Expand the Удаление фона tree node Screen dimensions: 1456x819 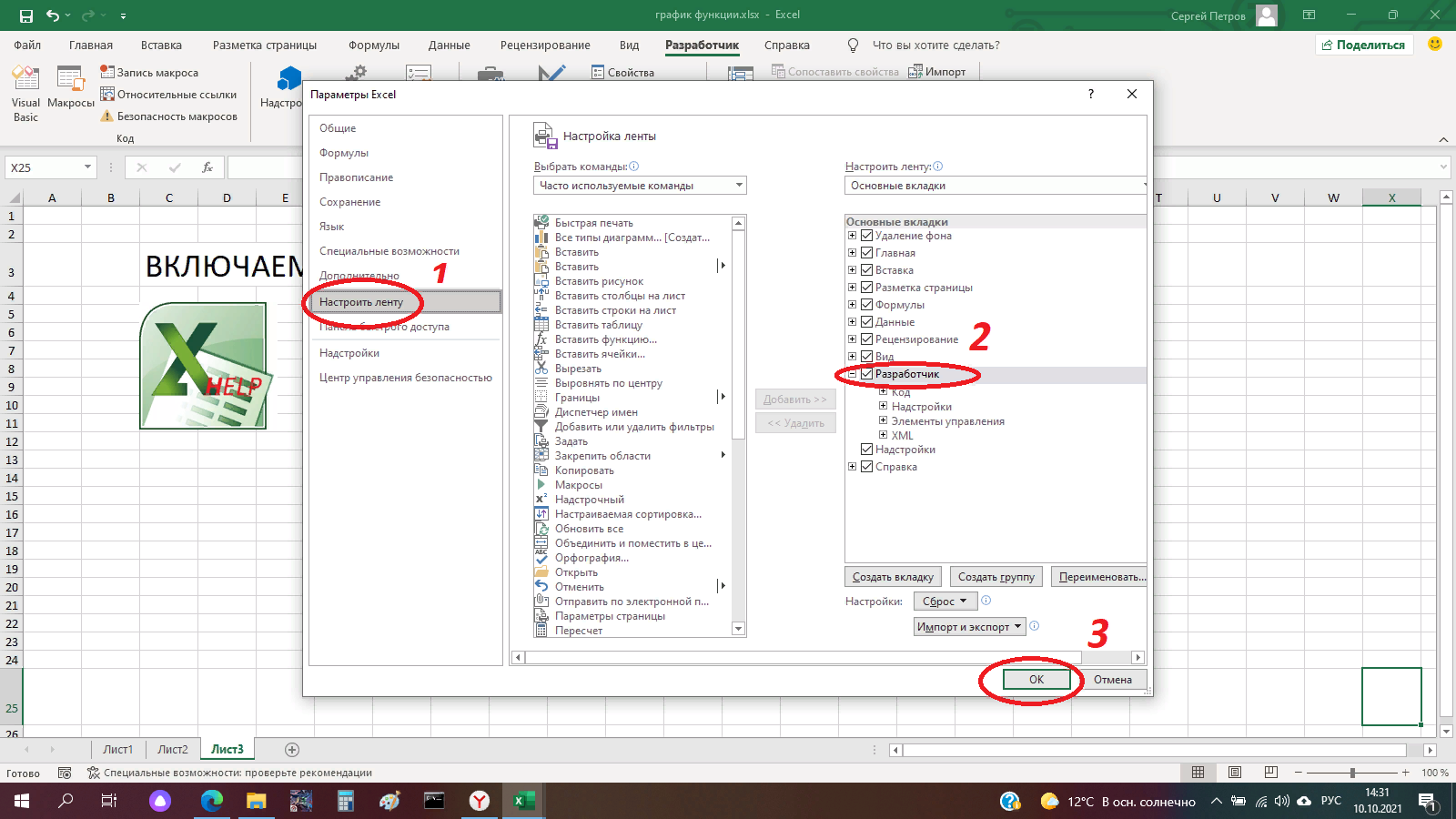852,236
